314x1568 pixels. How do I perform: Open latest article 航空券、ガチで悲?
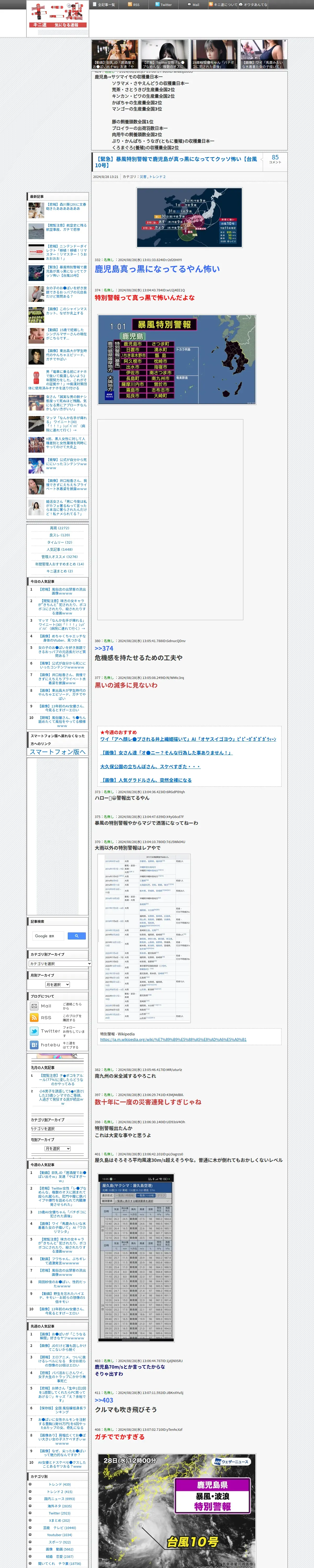66,228
